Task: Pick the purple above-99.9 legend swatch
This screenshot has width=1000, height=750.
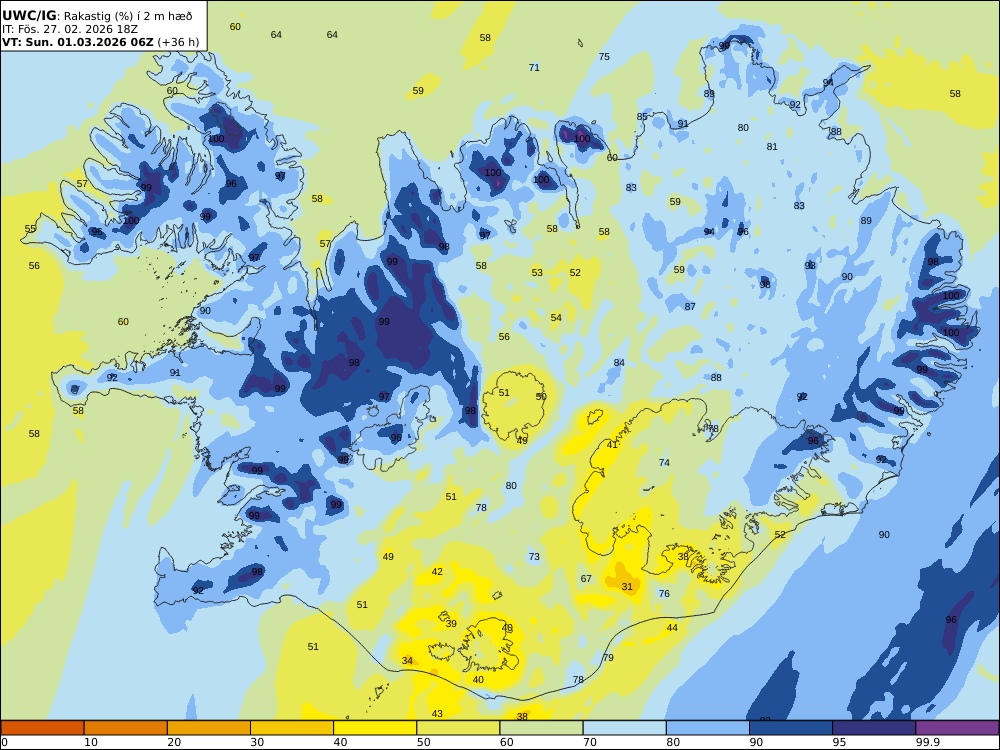Action: pyautogui.click(x=957, y=728)
